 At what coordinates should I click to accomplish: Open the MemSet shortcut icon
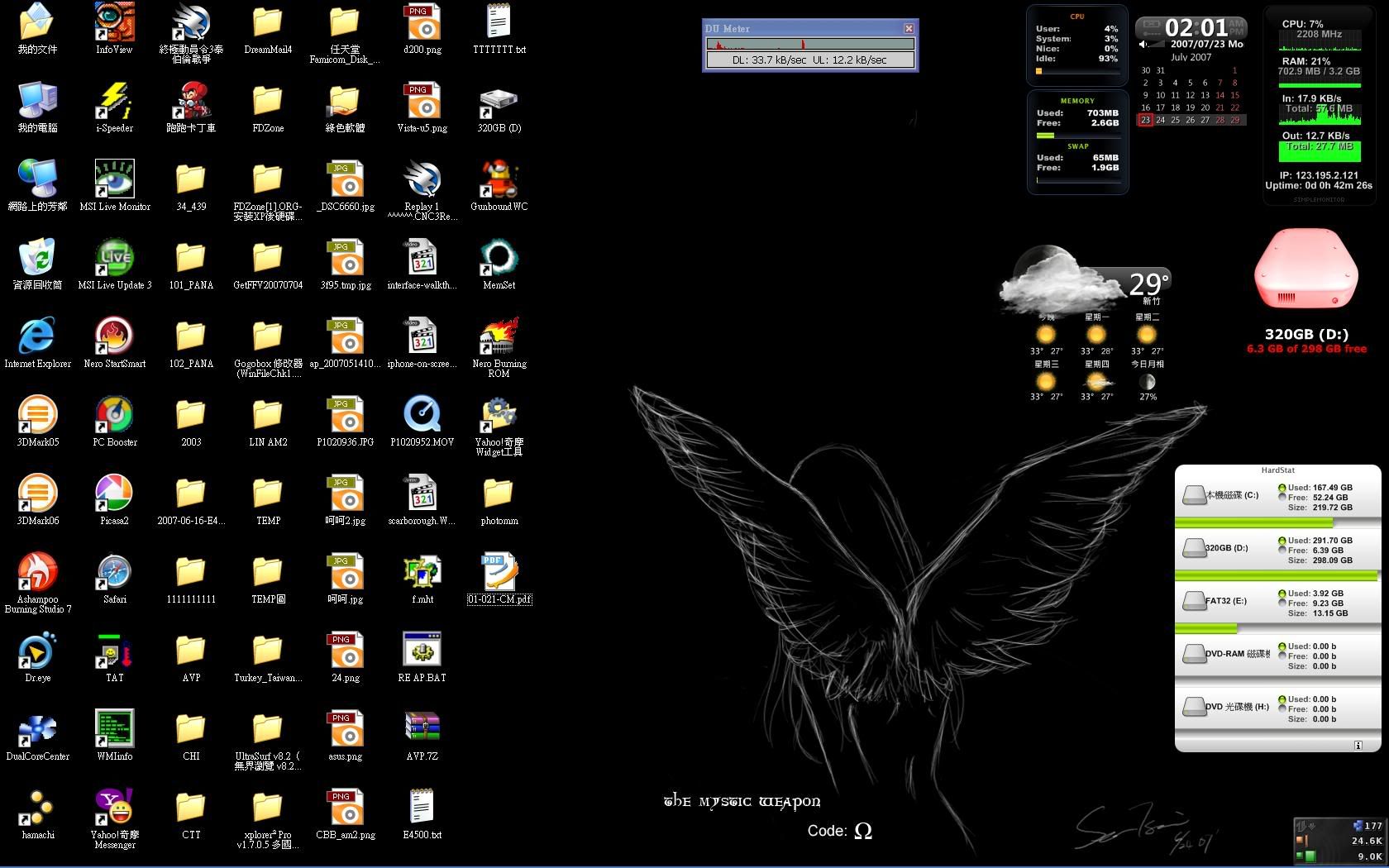[499, 258]
